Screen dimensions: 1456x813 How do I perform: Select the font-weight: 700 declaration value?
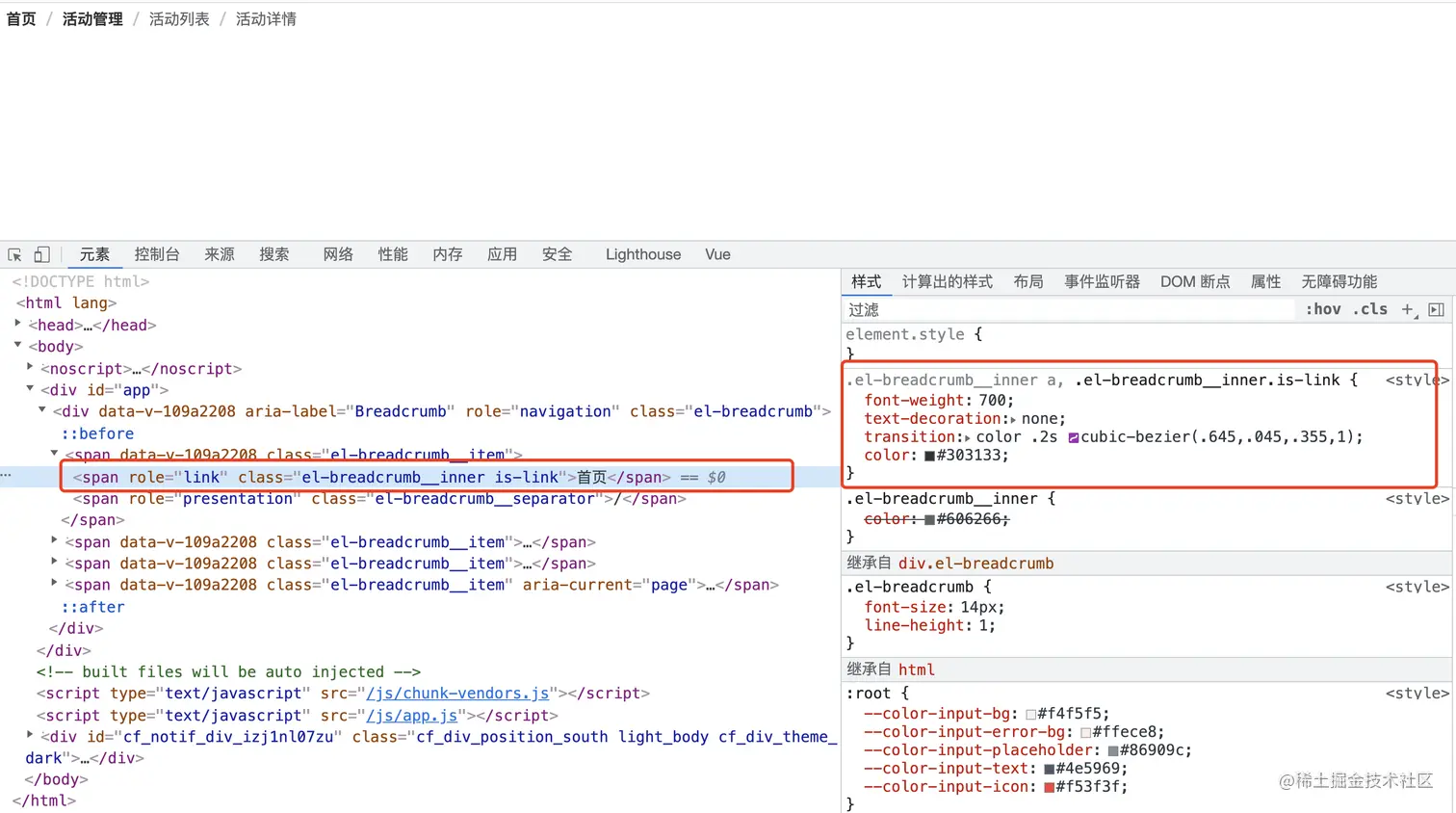tap(991, 401)
